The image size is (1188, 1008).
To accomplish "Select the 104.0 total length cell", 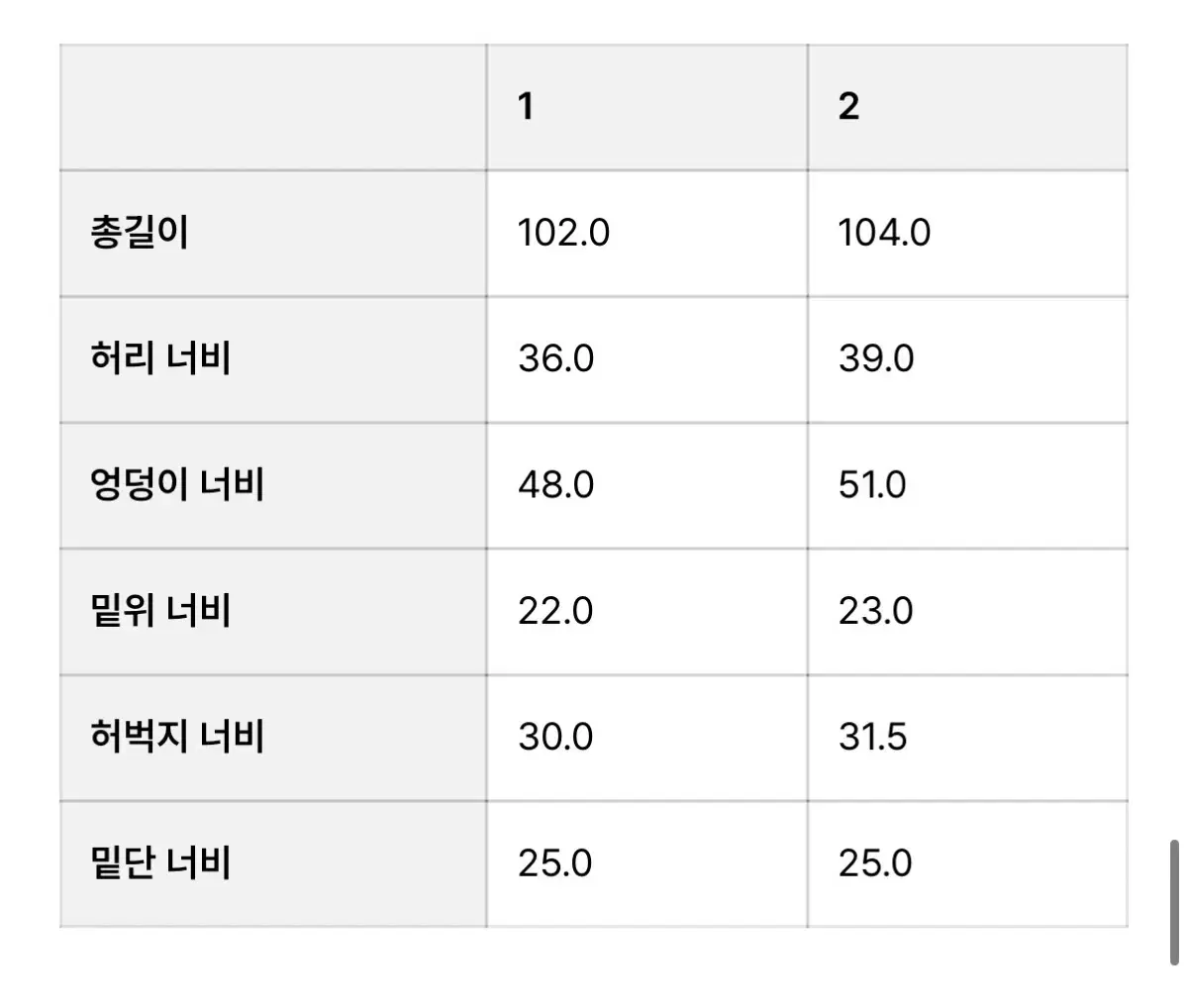I will click(967, 234).
